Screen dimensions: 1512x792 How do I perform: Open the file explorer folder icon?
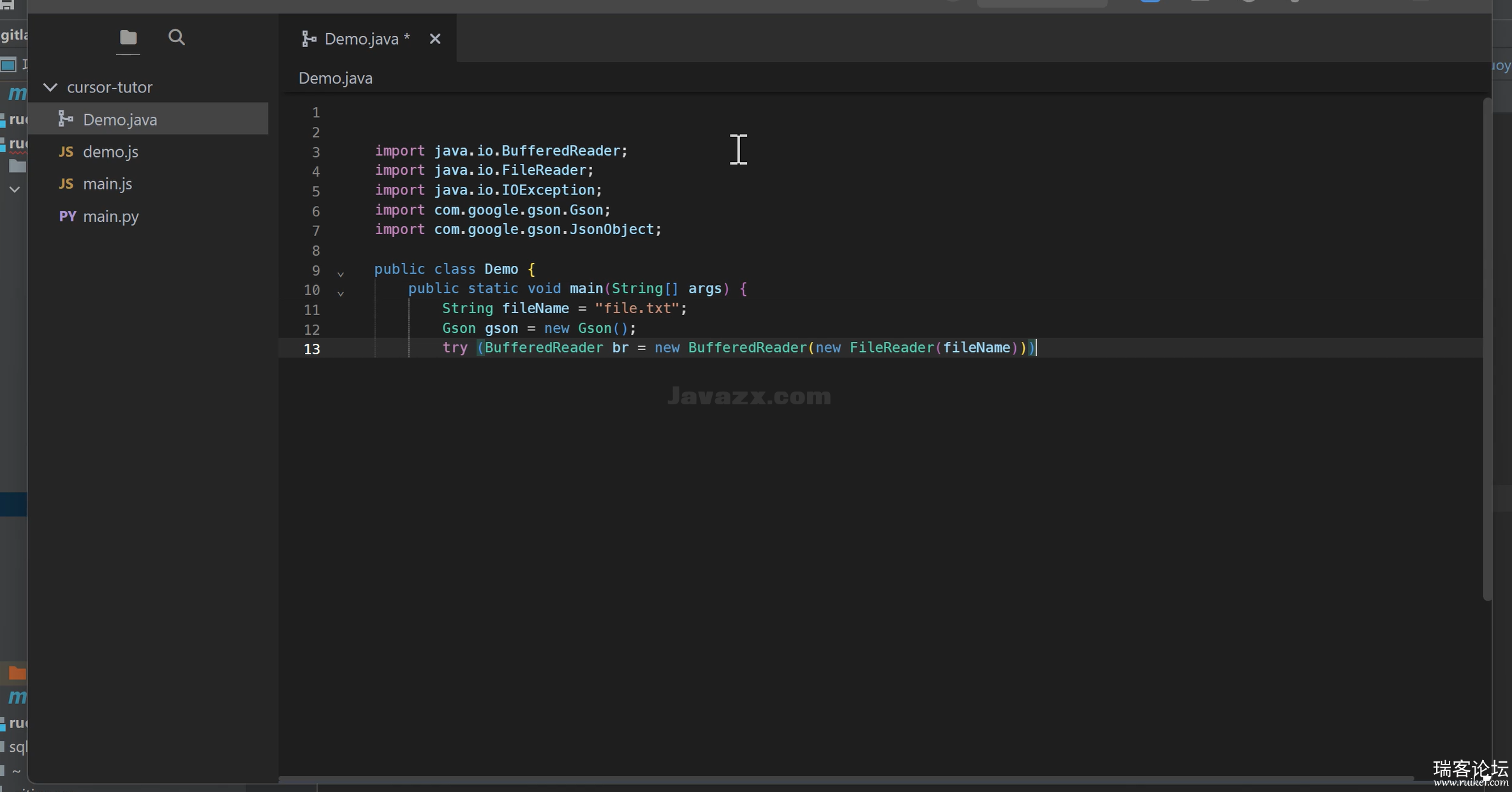pyautogui.click(x=128, y=38)
